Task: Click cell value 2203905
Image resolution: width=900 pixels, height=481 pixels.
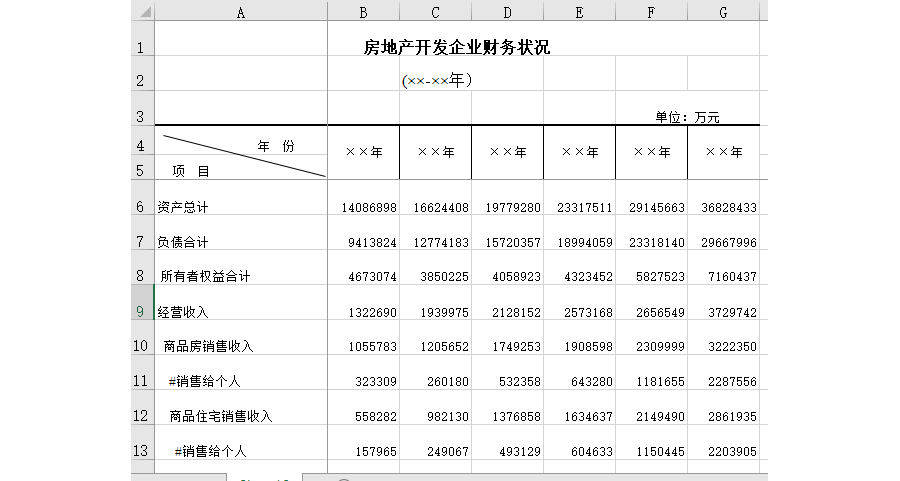Action: (x=732, y=452)
